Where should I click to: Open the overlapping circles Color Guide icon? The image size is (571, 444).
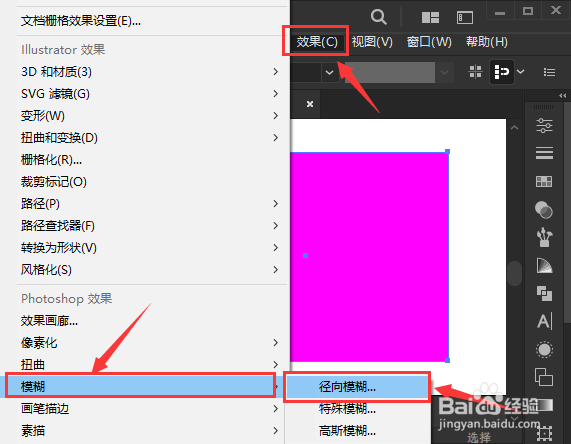pyautogui.click(x=544, y=210)
